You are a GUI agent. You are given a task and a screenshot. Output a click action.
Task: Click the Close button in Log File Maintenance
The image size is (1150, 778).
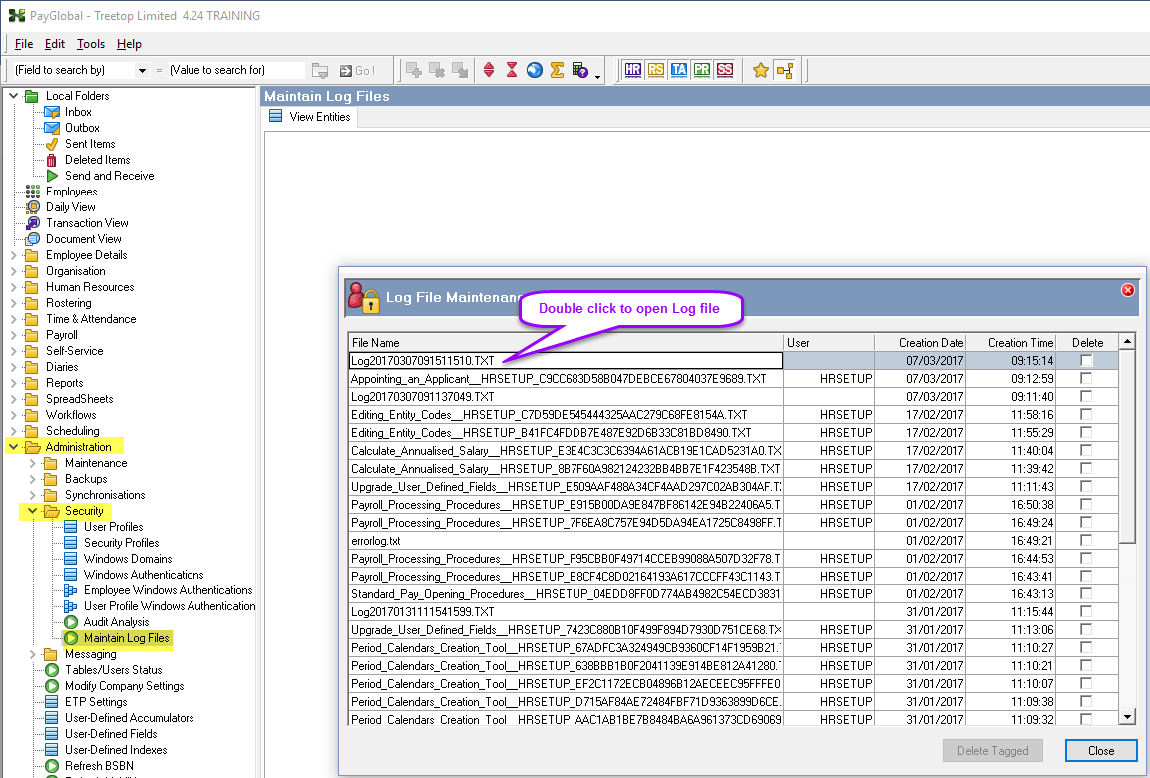coord(1101,750)
